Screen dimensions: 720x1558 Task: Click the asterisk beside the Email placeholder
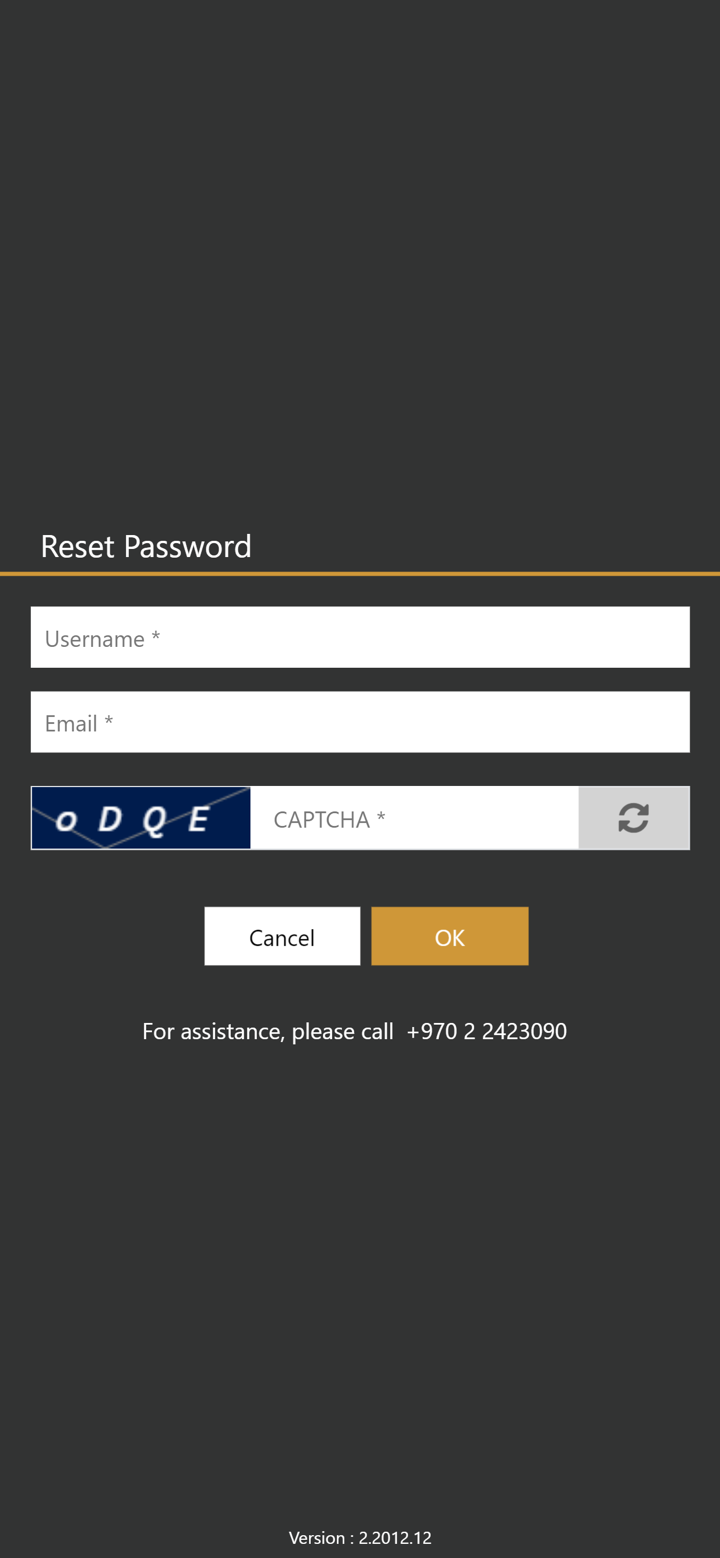click(x=109, y=721)
